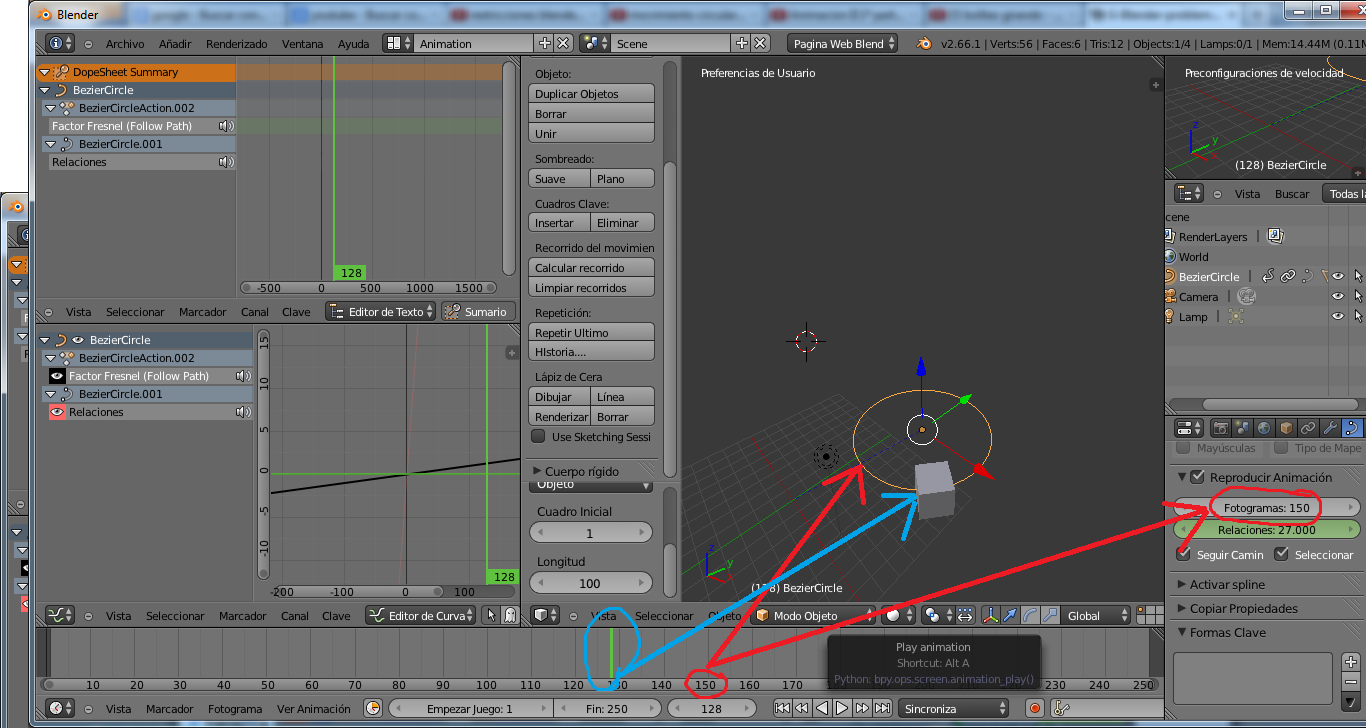Open the Renderizado menu
1366x728 pixels.
tap(237, 44)
